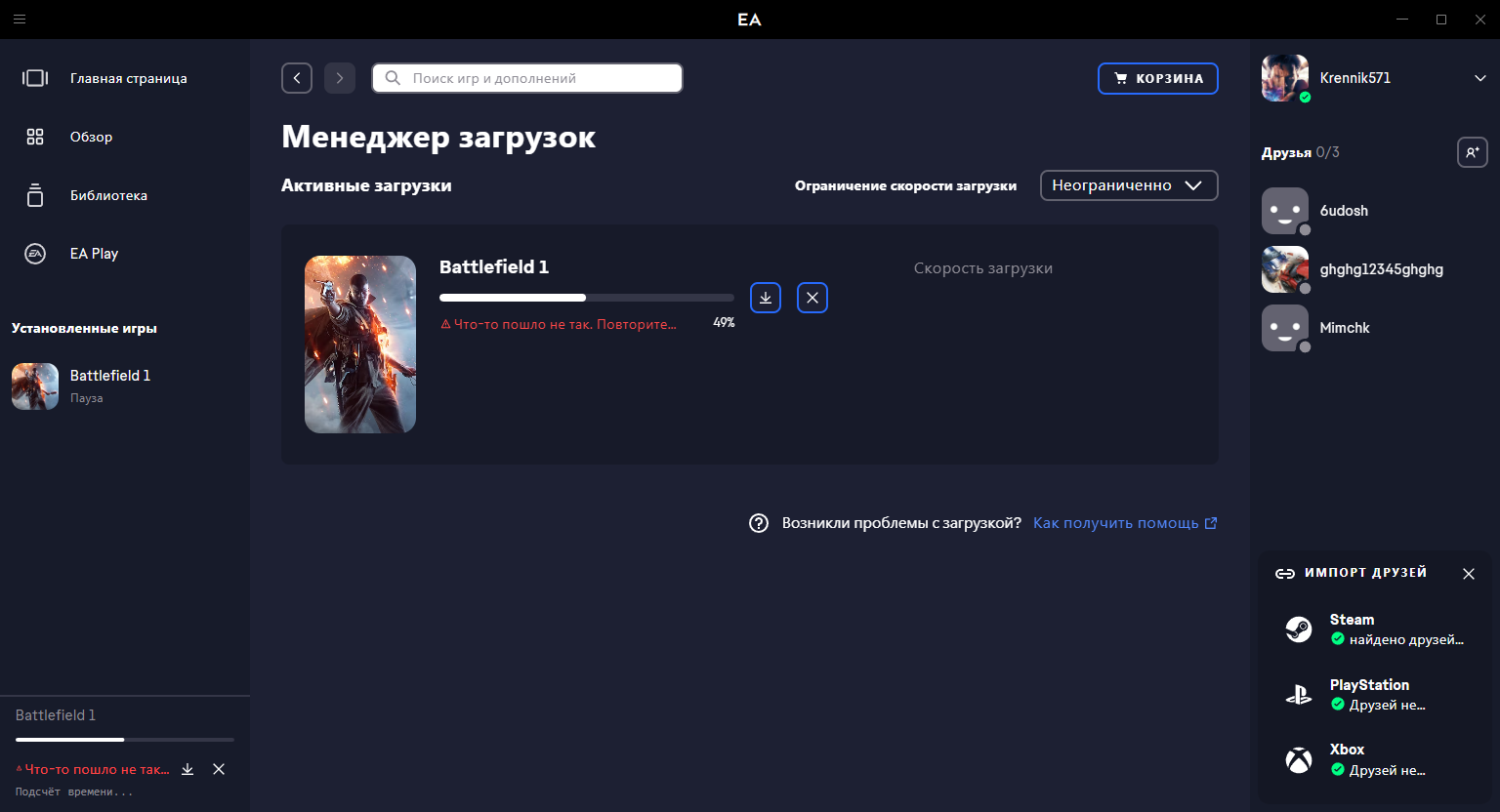Click the Главная страница home icon

(x=35, y=78)
